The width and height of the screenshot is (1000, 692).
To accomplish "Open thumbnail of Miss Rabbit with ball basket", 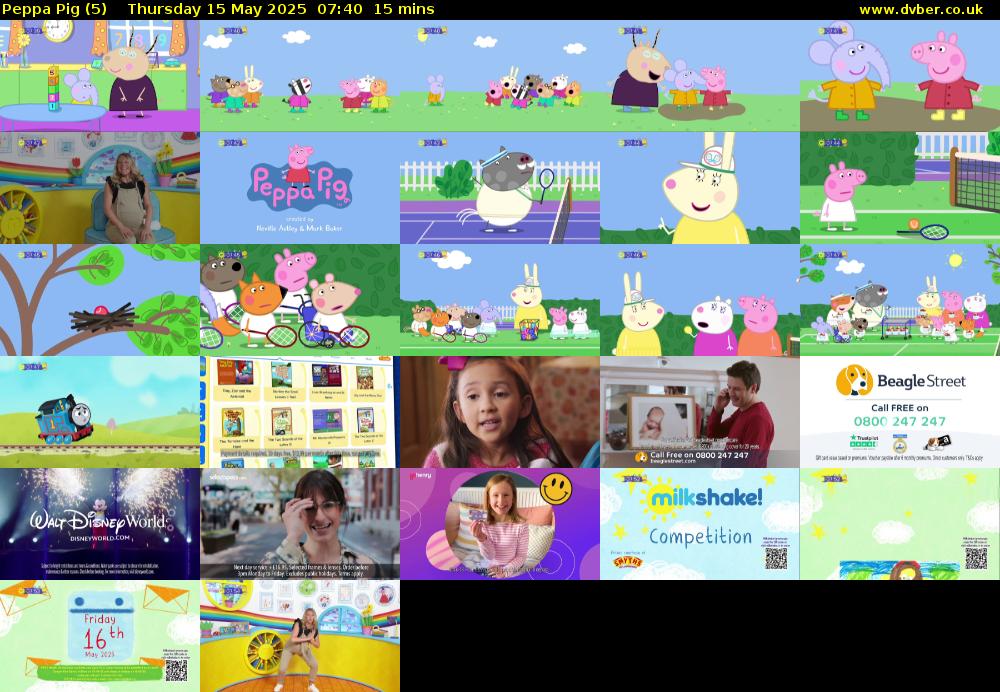I will [500, 300].
